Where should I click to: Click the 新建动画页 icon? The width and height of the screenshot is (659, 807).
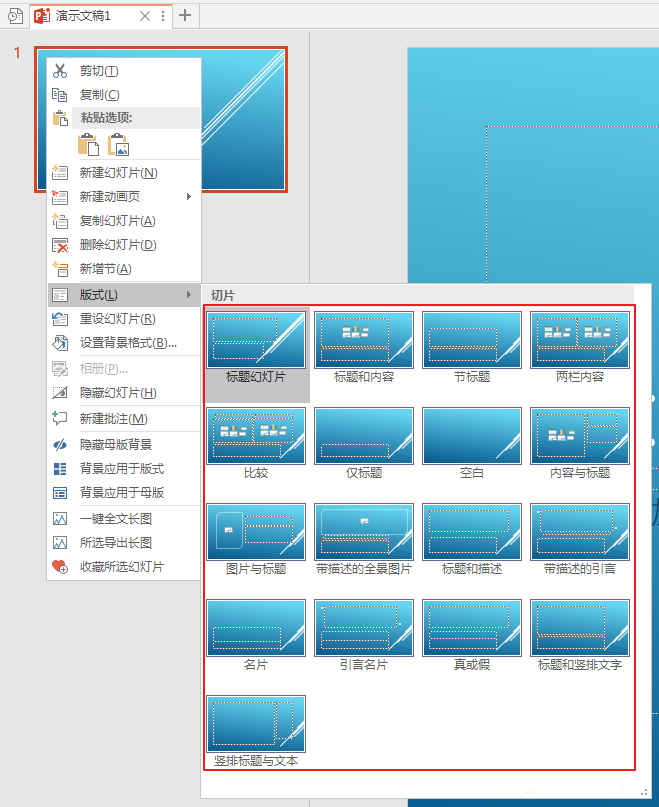tap(60, 197)
